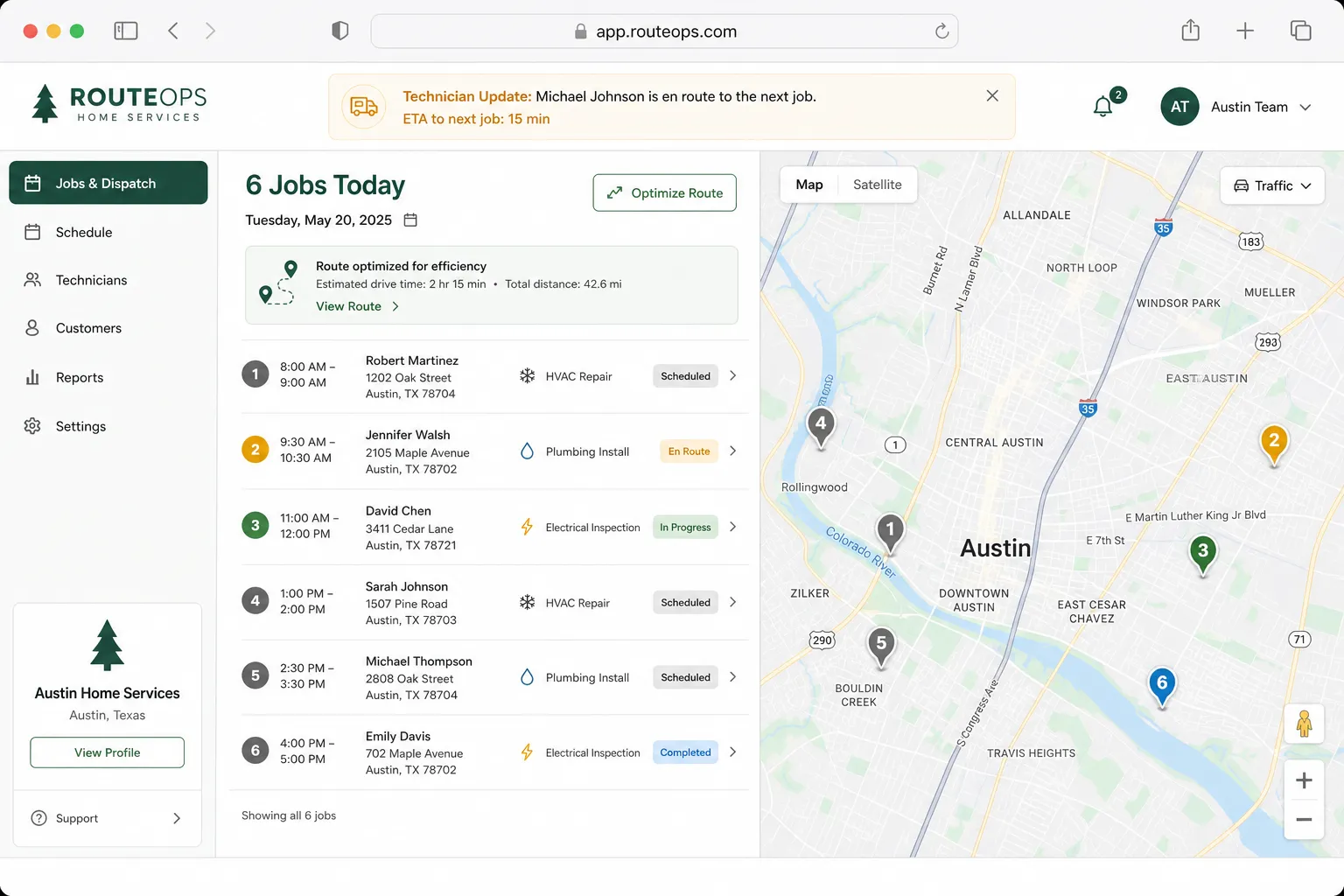Screen dimensions: 1344x896
Task: Open the notifications bell
Action: pos(1103,107)
